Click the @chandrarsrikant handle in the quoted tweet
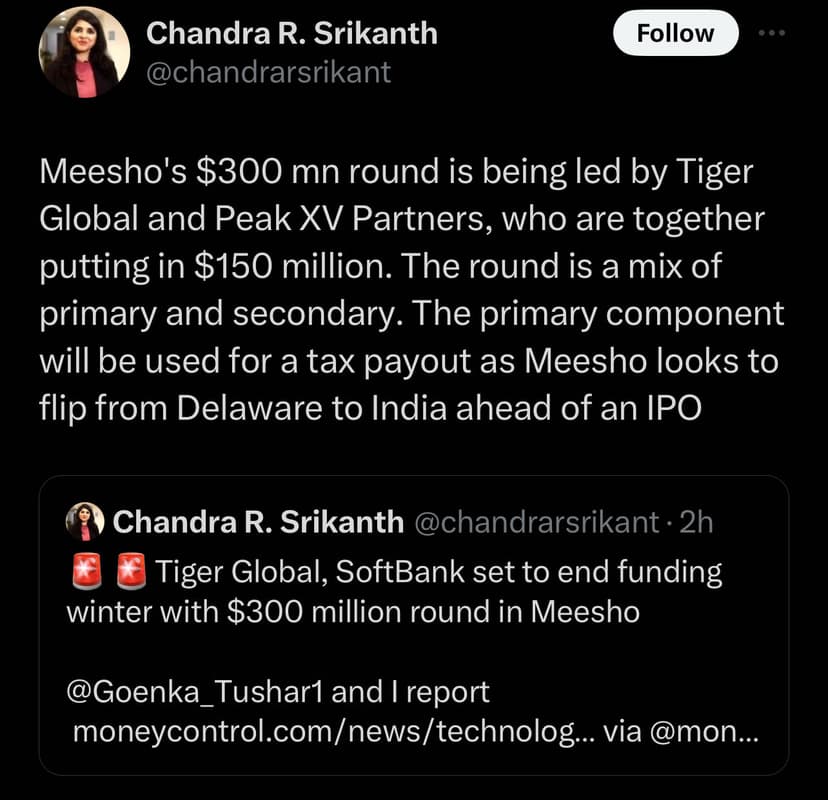This screenshot has height=800, width=828. pyautogui.click(x=536, y=522)
